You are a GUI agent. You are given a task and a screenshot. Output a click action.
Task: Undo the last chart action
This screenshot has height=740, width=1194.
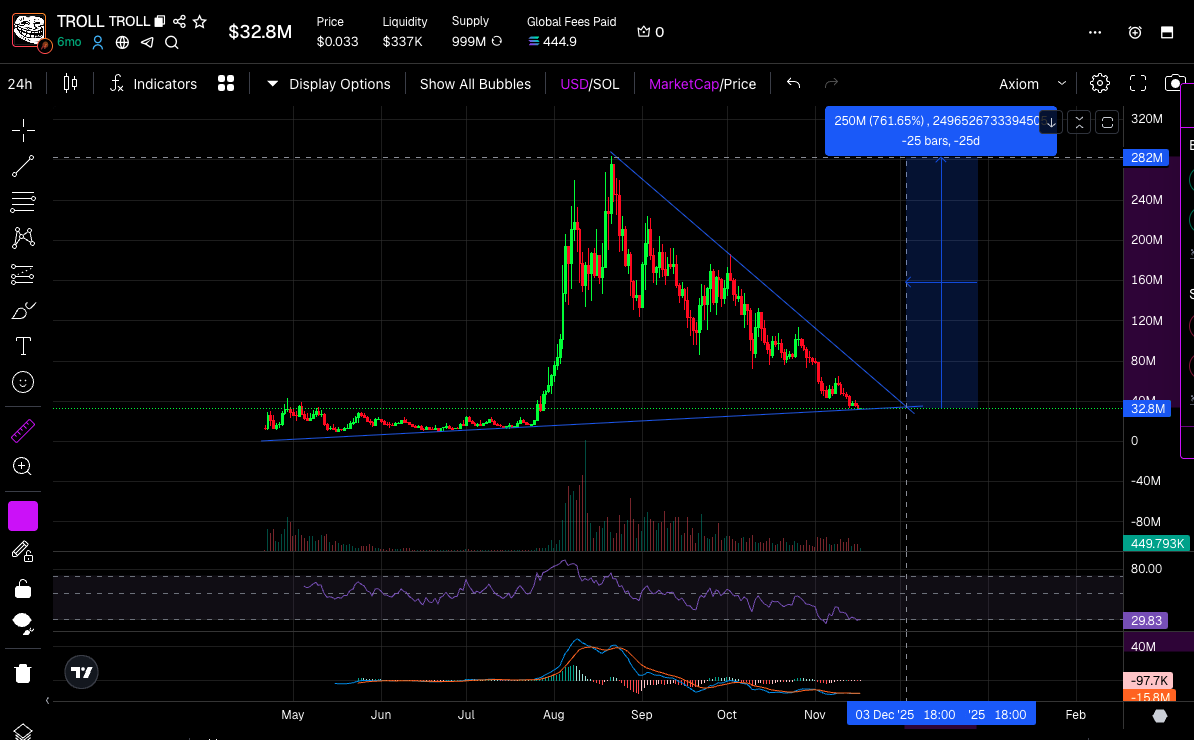793,83
